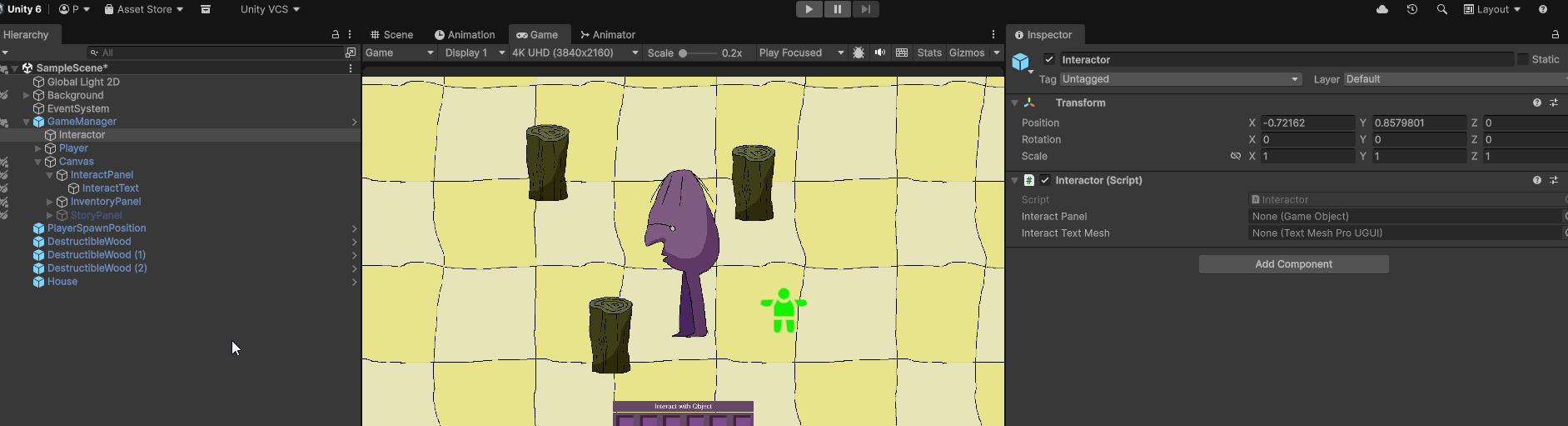Select DestructibleWood (1) in Hierarchy

pos(97,255)
